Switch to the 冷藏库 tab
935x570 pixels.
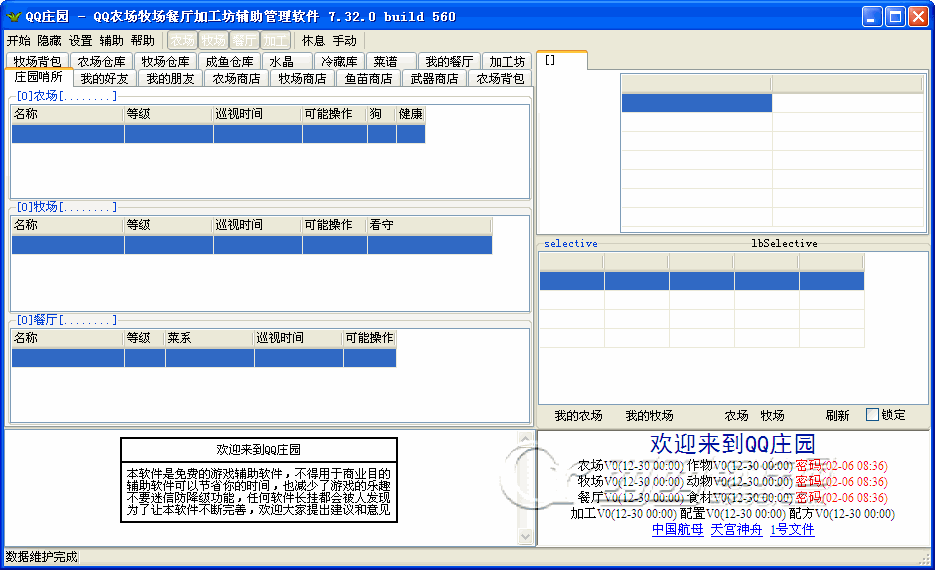pos(339,61)
